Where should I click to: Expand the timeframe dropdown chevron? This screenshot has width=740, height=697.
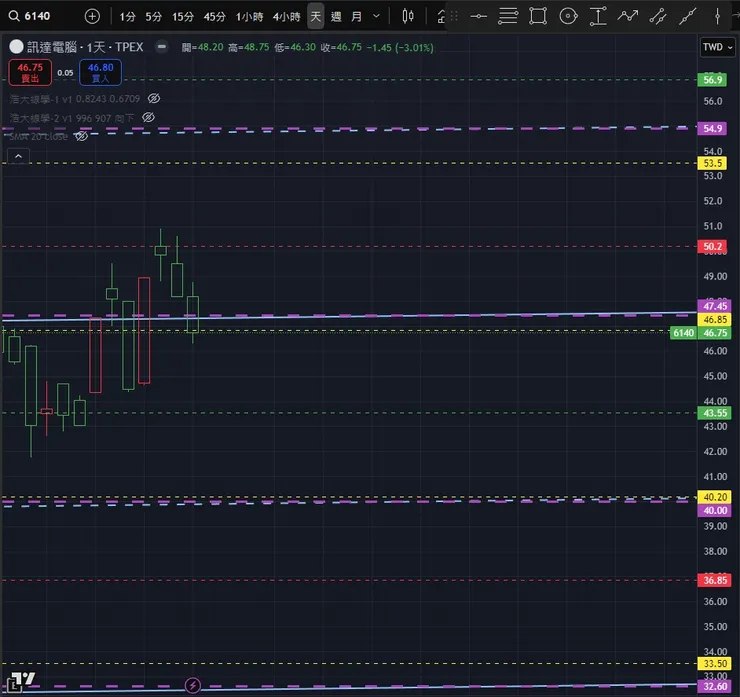click(376, 17)
